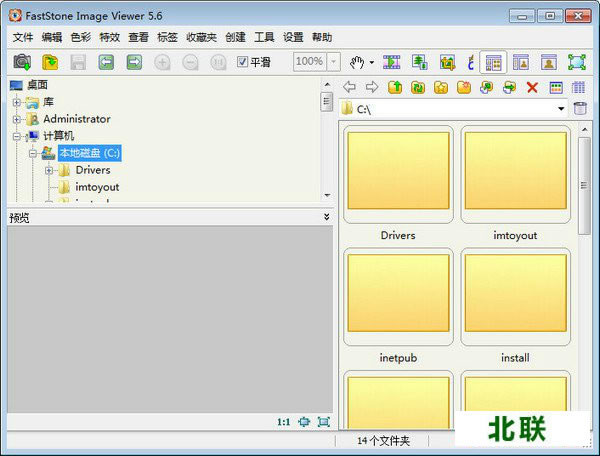The width and height of the screenshot is (600, 456).
Task: Click full-size box icon in preview footer
Action: click(x=324, y=422)
